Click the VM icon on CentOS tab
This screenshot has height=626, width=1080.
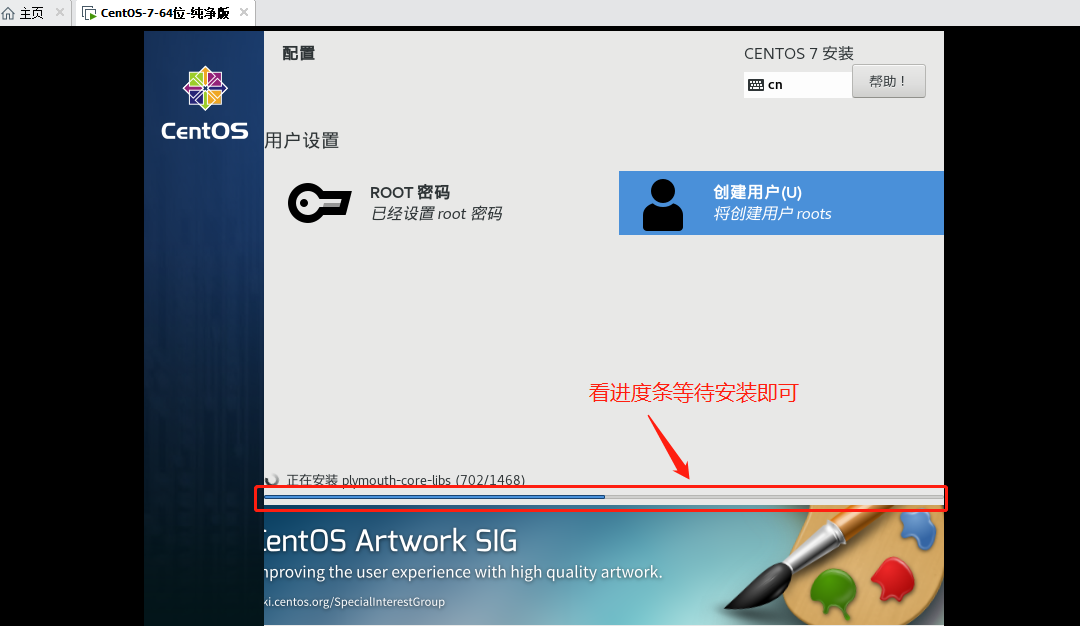click(x=89, y=13)
